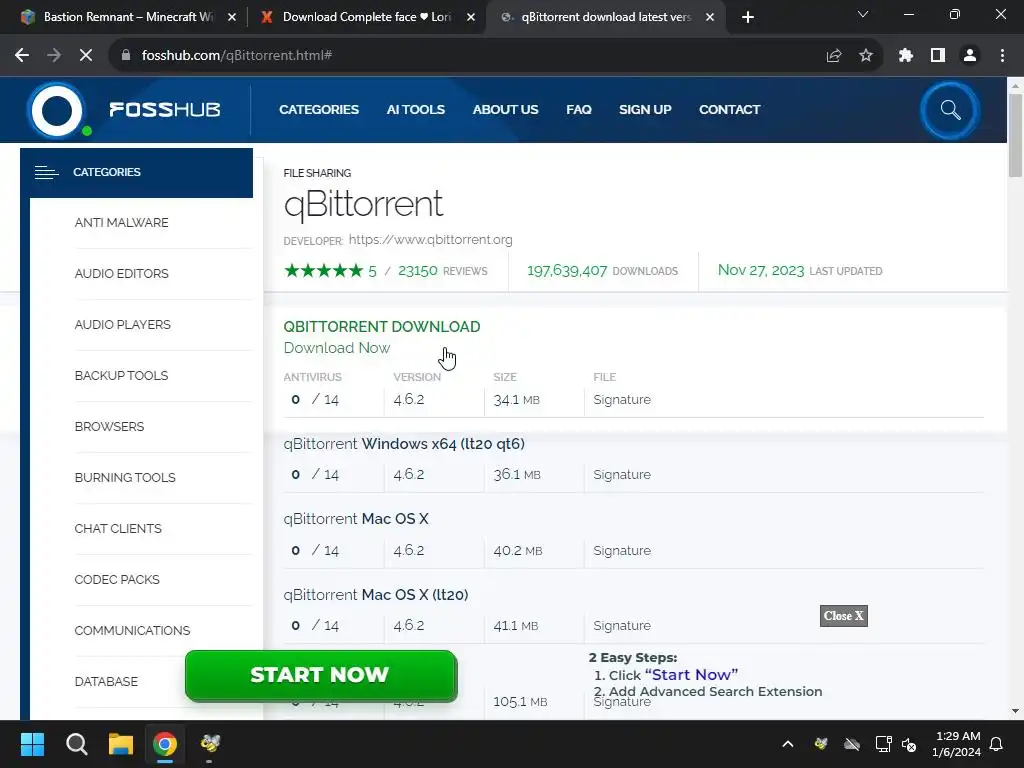
Task: Select ANTI MALWARE category
Action: (x=121, y=223)
